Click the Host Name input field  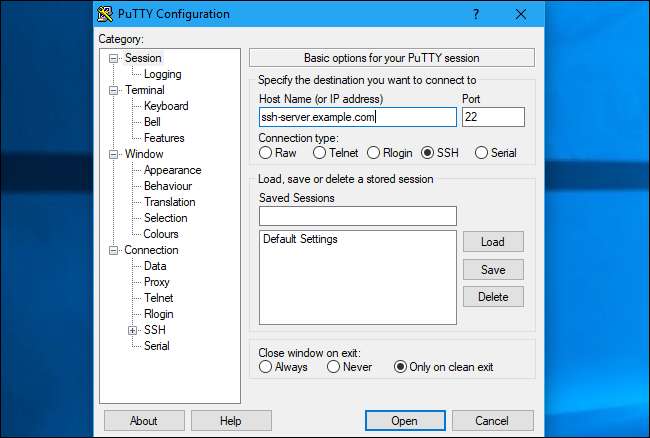357,117
